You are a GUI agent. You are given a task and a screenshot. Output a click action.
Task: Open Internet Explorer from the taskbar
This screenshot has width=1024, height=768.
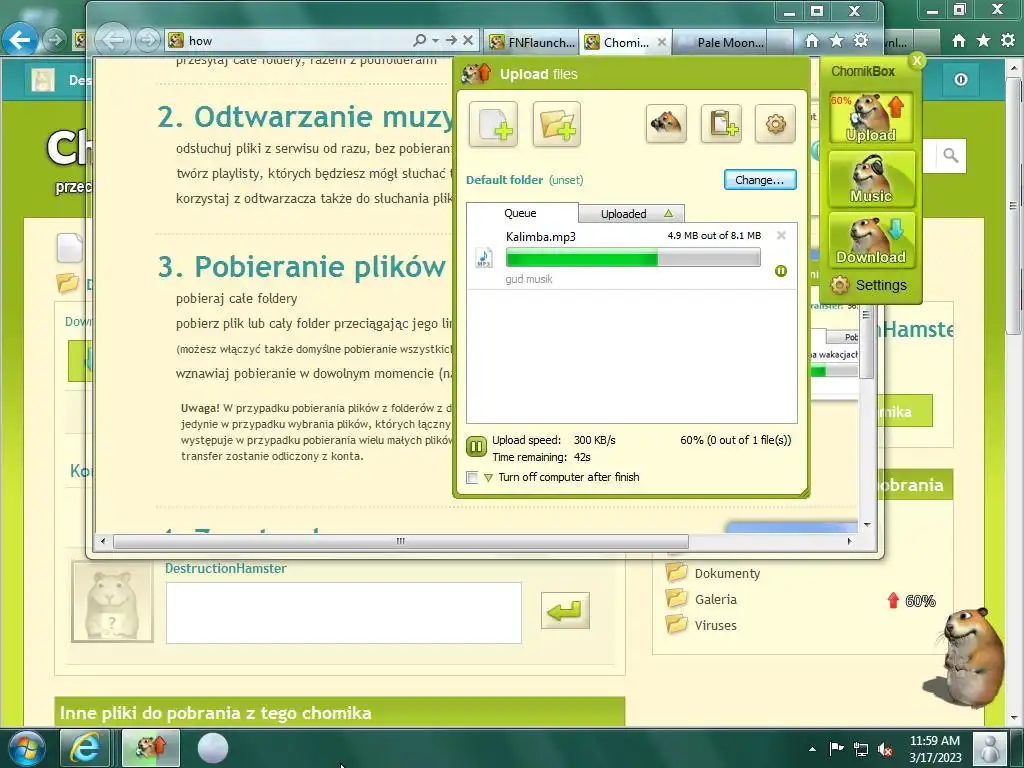click(x=85, y=748)
